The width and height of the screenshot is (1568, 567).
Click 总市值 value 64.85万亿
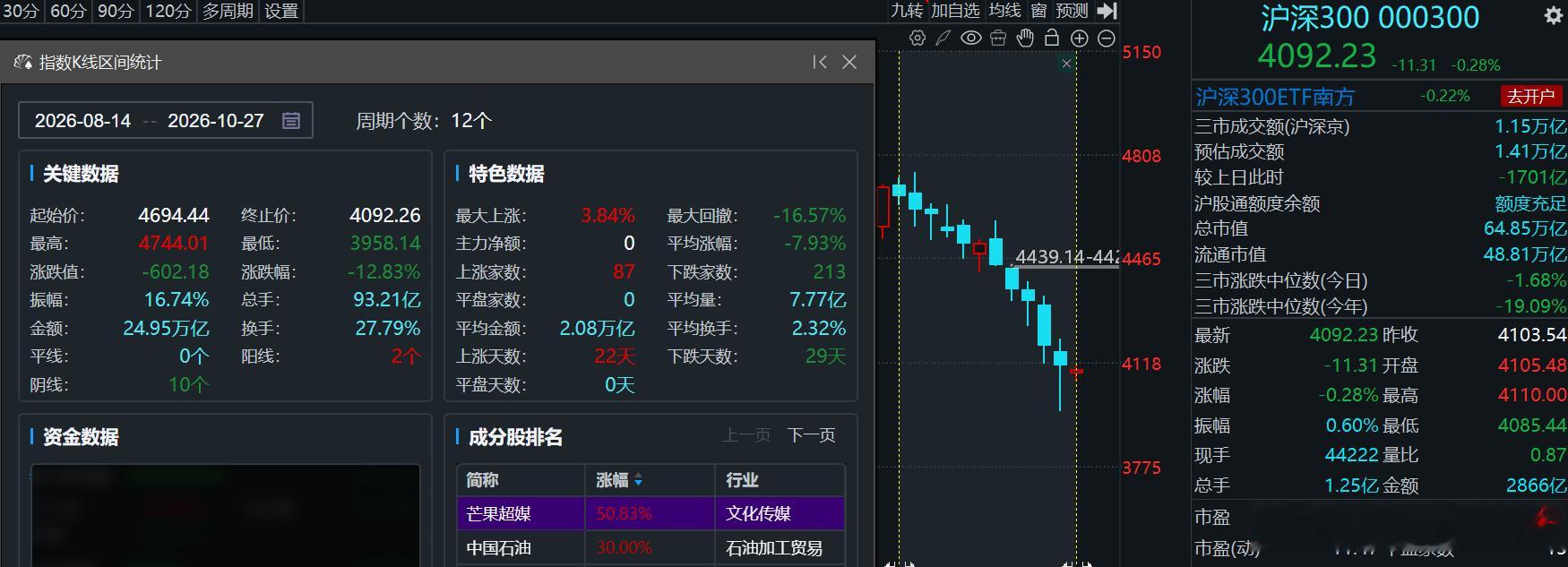[x=1525, y=228]
